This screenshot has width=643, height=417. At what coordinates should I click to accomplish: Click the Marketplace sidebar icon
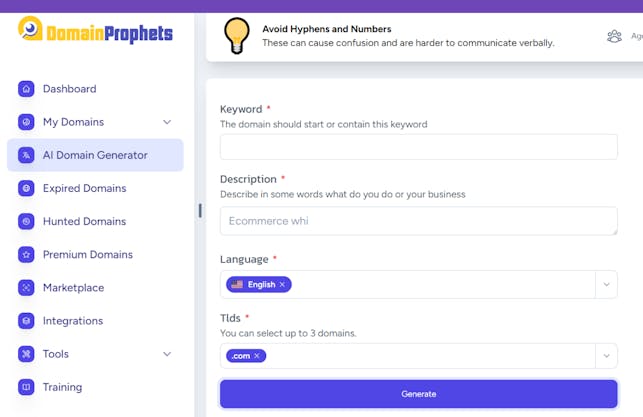tap(26, 287)
